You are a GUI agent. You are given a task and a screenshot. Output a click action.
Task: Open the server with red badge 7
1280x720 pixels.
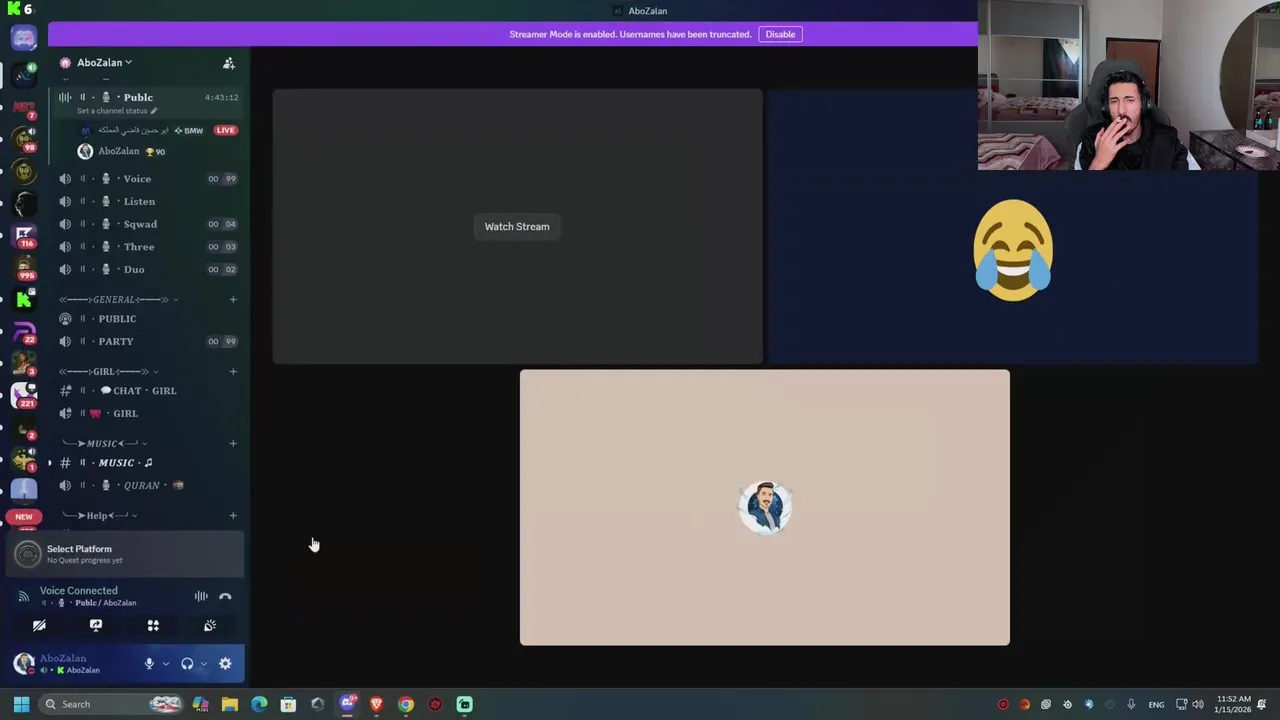24,107
